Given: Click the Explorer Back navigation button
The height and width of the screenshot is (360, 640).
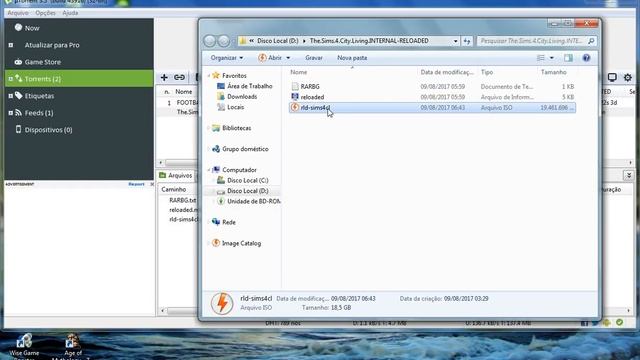Looking at the screenshot, I should pyautogui.click(x=209, y=41).
